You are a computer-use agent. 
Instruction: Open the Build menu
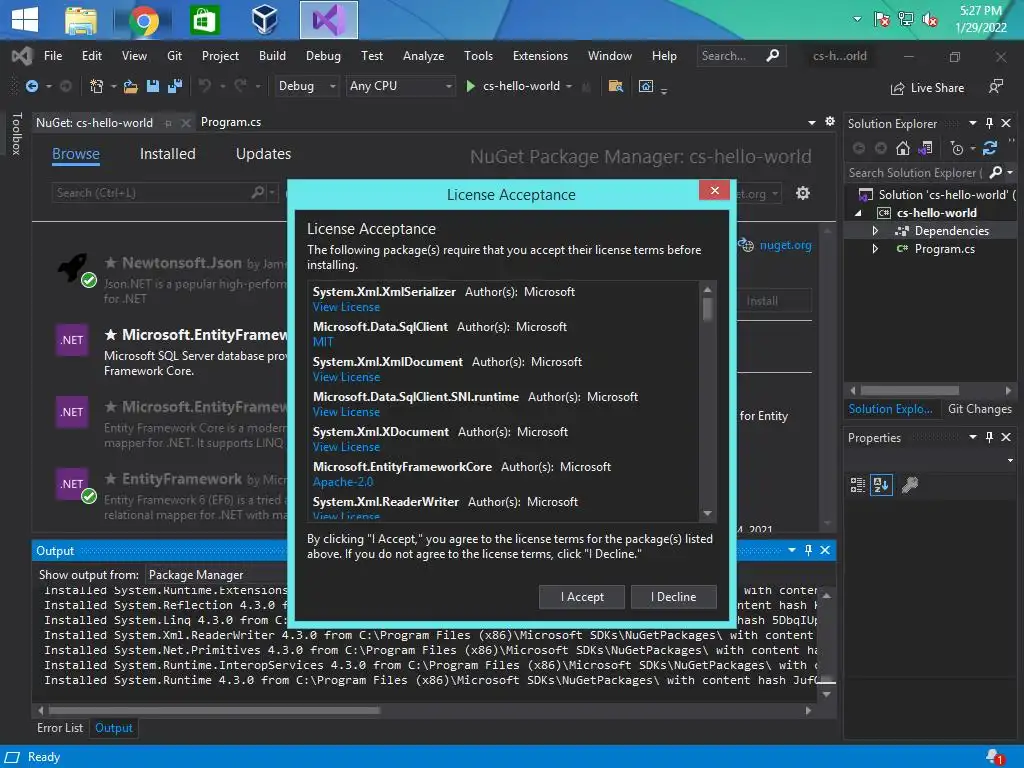[x=272, y=56]
